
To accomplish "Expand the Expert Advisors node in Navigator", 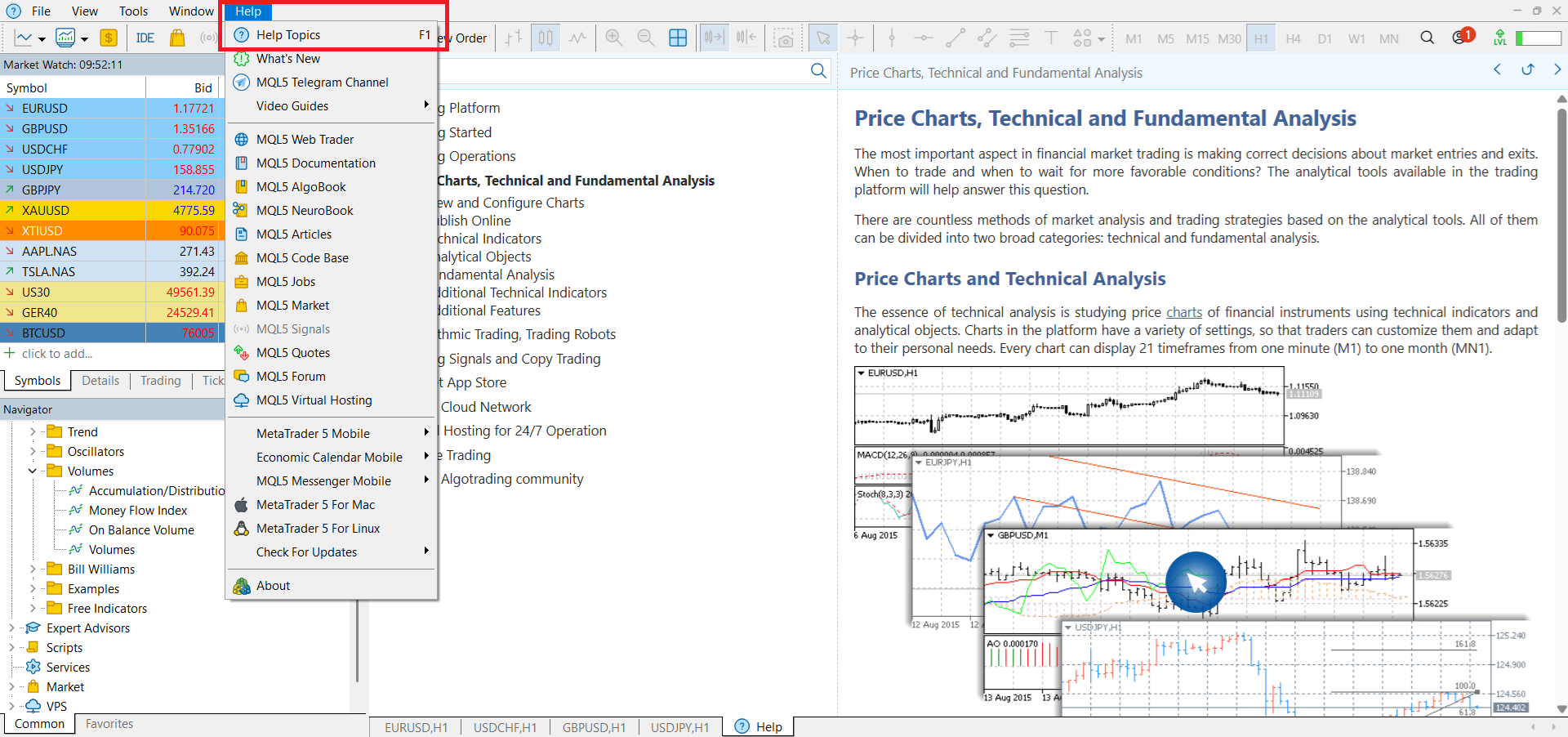I will coord(11,628).
